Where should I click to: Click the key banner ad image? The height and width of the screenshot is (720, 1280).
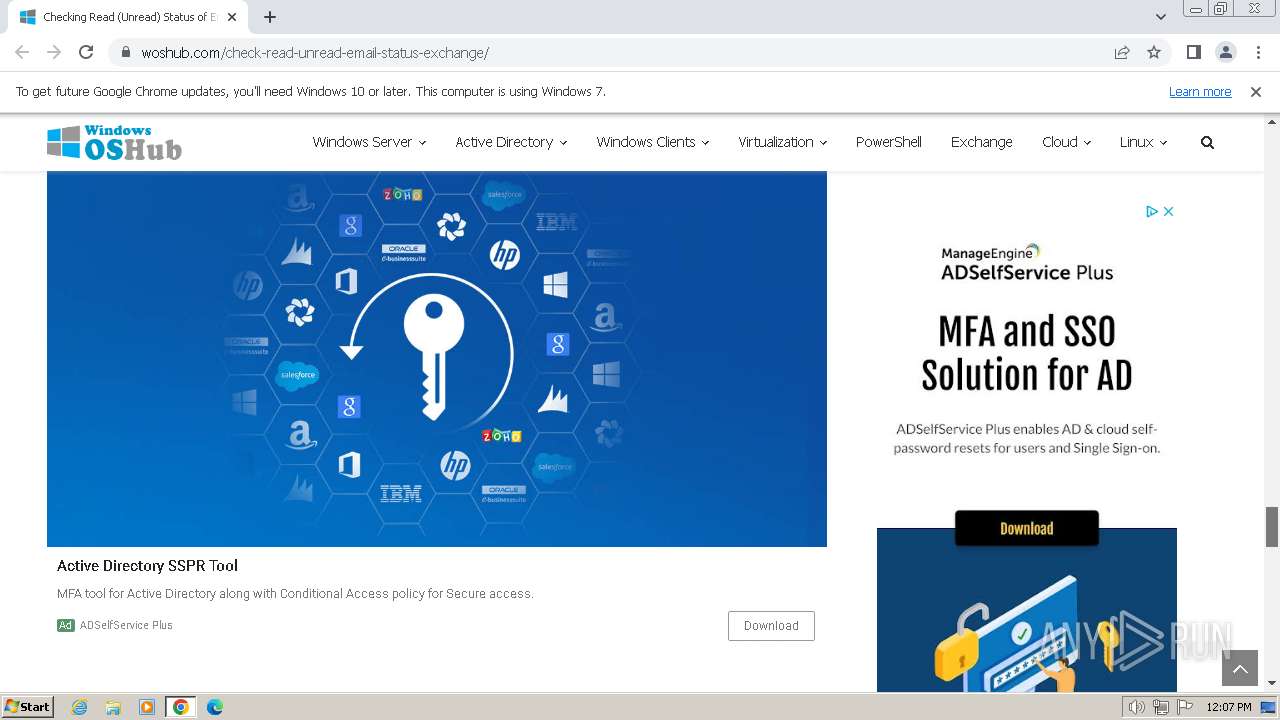(437, 359)
